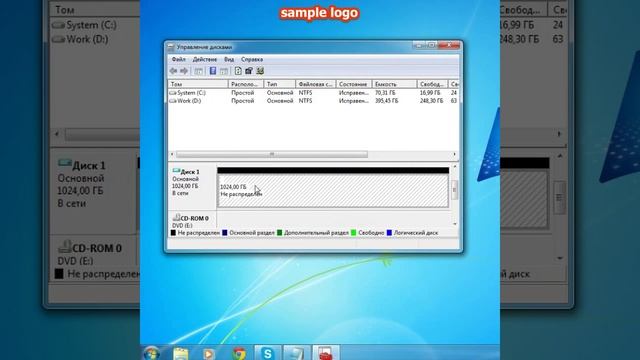The height and width of the screenshot is (360, 640).
Task: Sort by the Свобод... column header
Action: 432,84
